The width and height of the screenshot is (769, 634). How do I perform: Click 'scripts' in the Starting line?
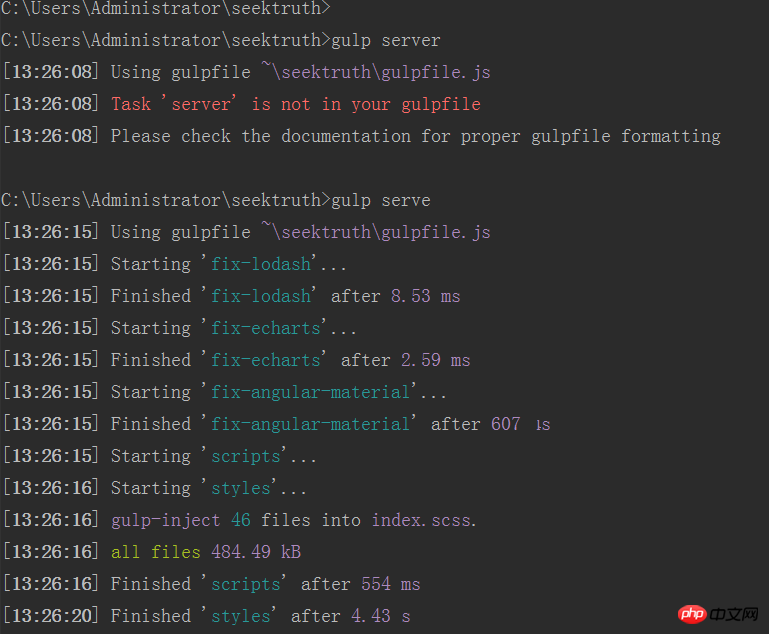coord(246,456)
